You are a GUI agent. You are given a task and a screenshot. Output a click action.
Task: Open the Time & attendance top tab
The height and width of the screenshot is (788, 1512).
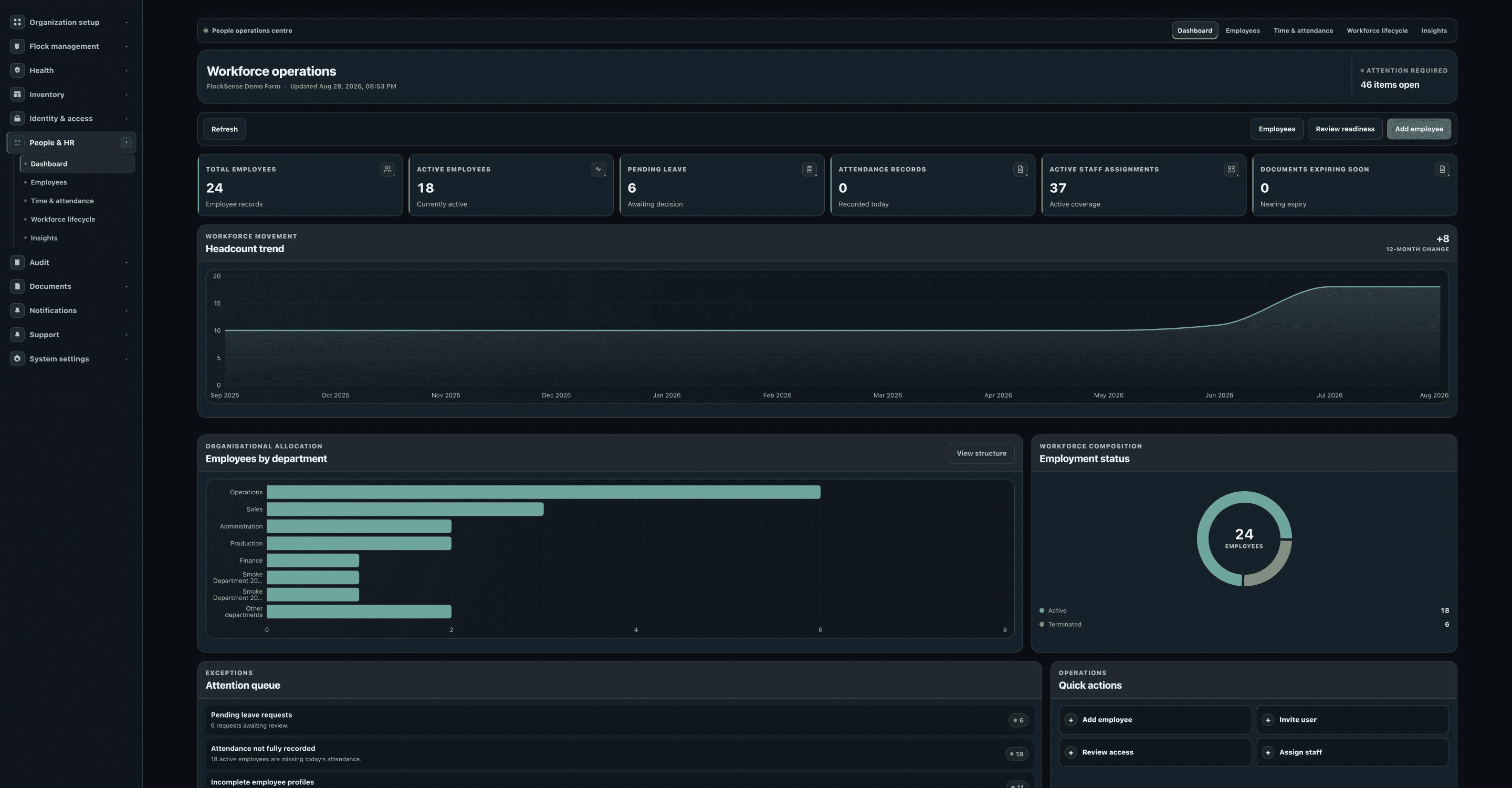click(1303, 30)
